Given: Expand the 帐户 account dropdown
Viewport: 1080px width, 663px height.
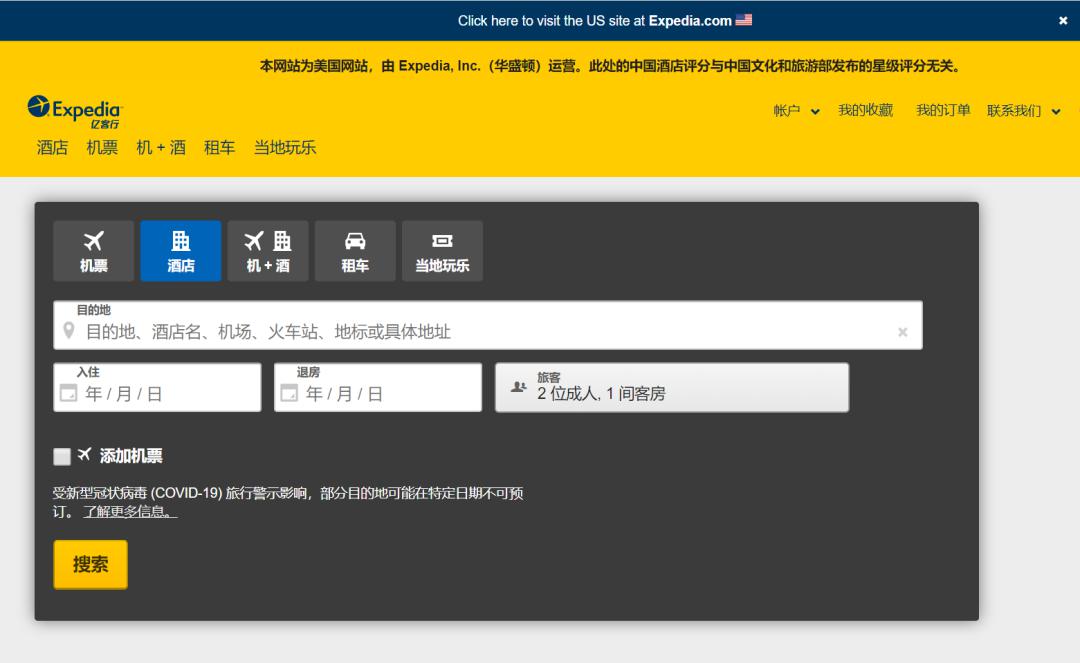Looking at the screenshot, I should point(796,111).
